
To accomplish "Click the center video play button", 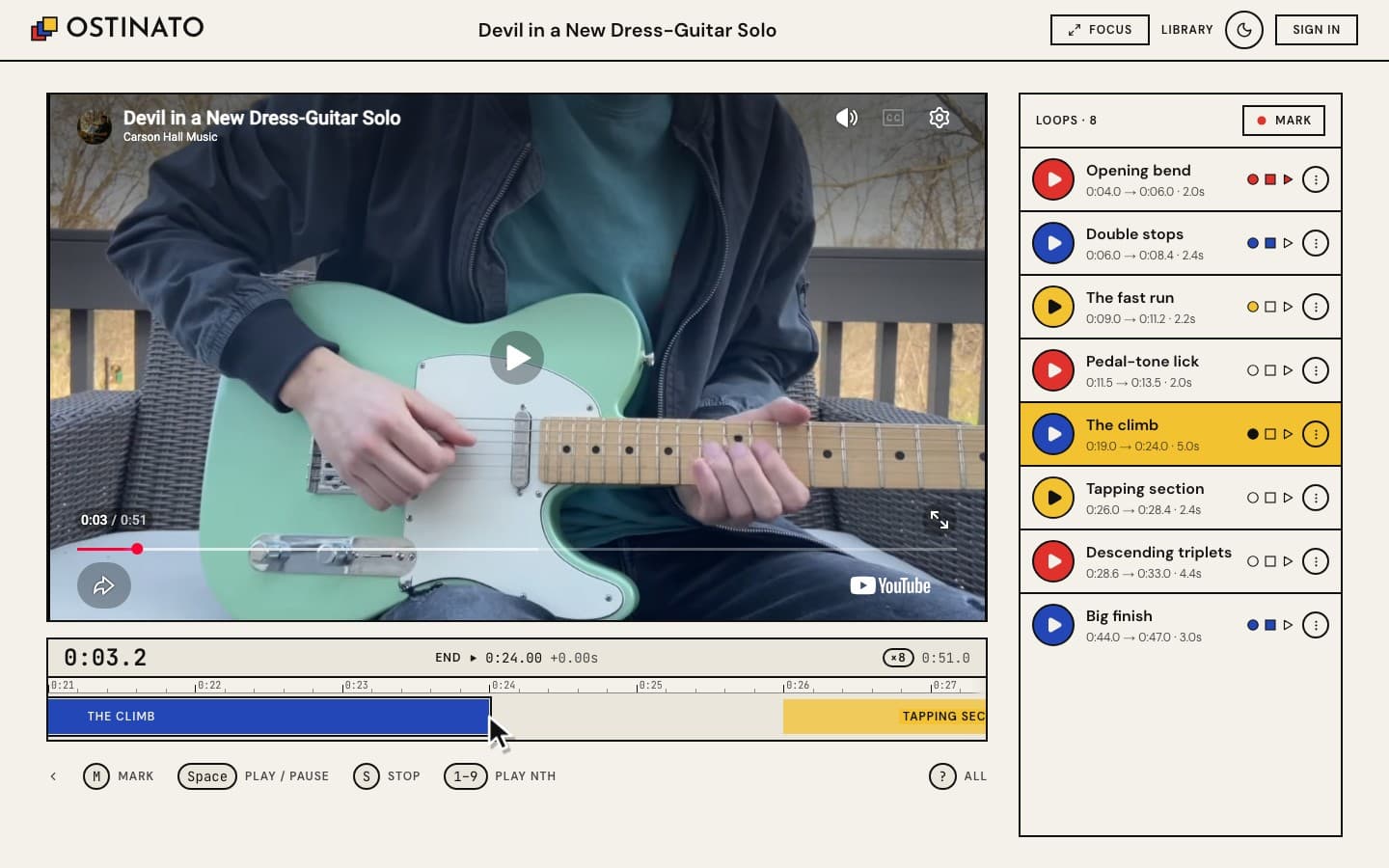I will pyautogui.click(x=517, y=358).
